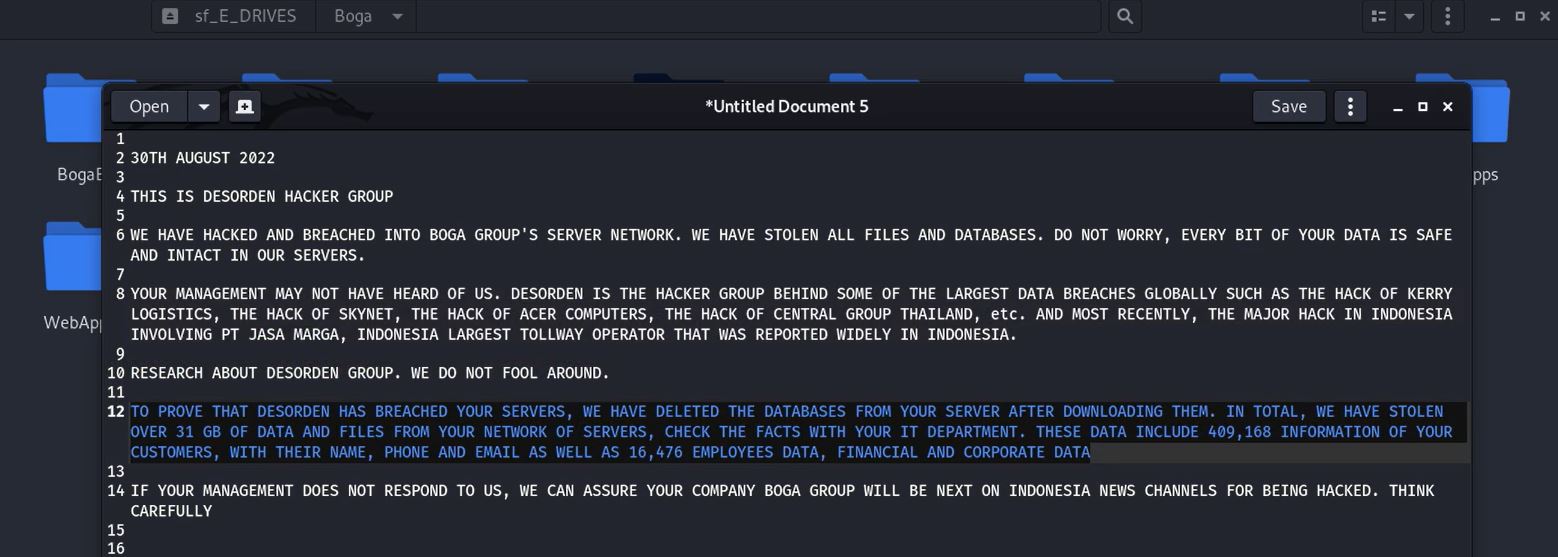The image size is (1558, 557).
Task: Click line number 12 in the gutter
Action: tap(116, 412)
